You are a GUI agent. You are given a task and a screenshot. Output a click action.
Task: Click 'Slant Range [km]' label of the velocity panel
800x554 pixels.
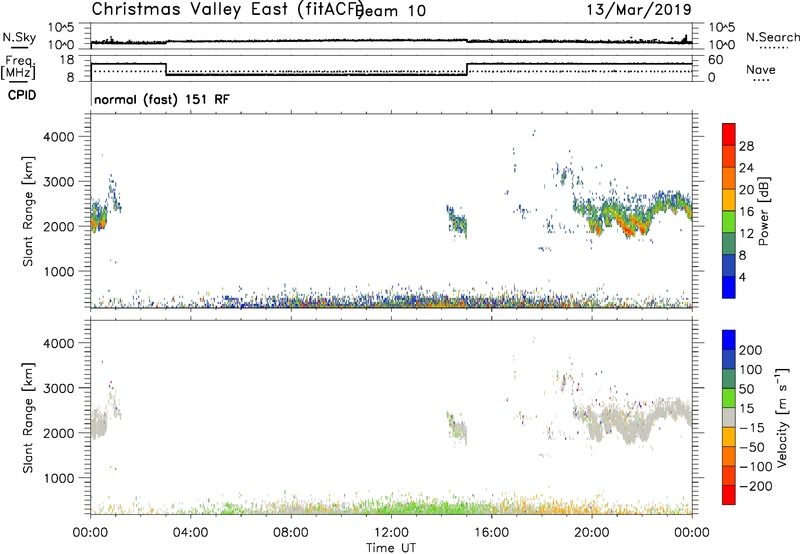point(28,417)
